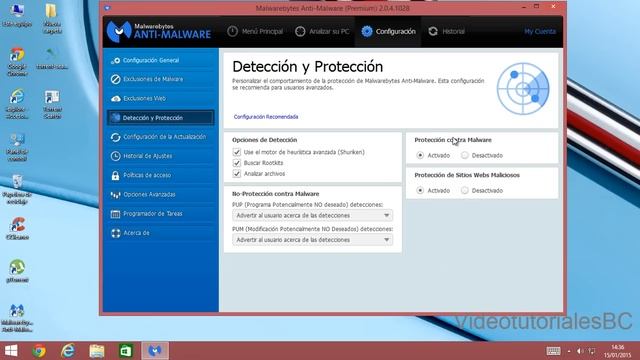Click the Programador de Tareas calendar icon
Viewport: 640px width, 360px height.
[116, 213]
